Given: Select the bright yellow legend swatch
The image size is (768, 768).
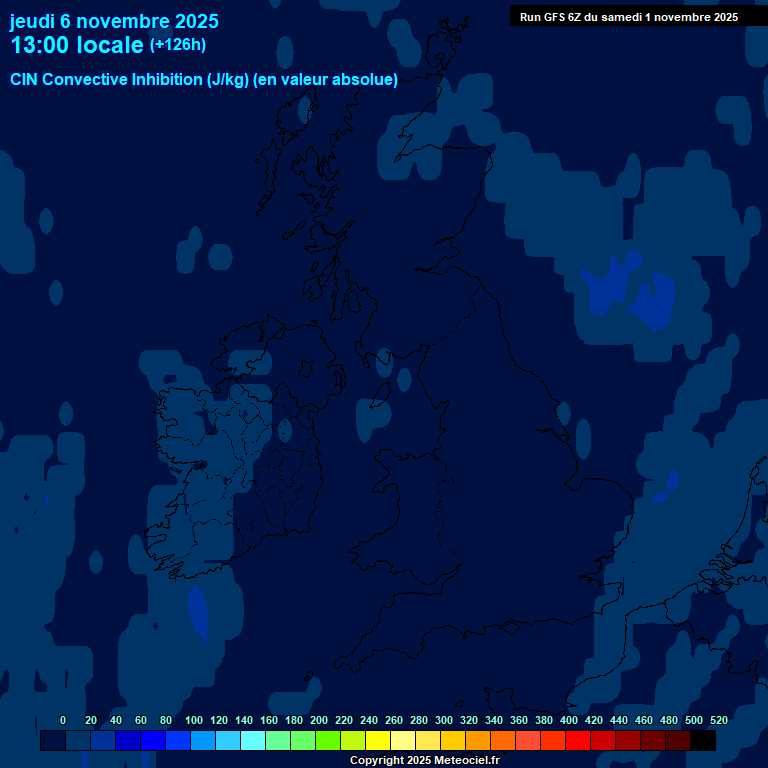Looking at the screenshot, I should [378, 741].
